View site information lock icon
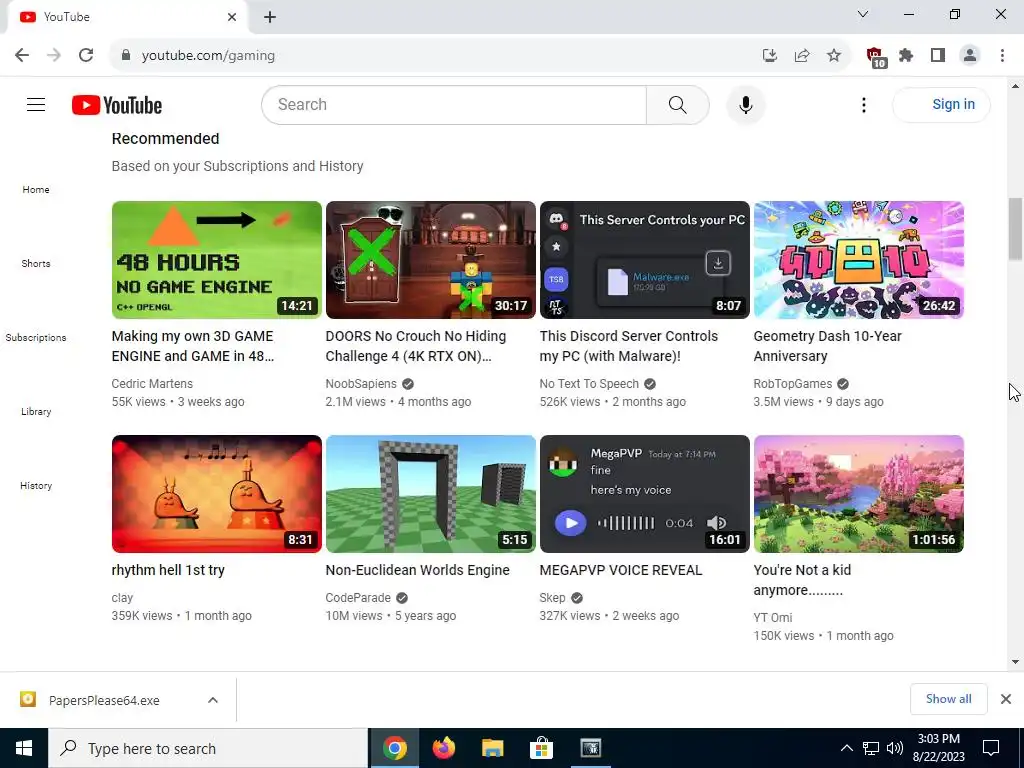Screen dimensions: 1024x768 tap(126, 56)
